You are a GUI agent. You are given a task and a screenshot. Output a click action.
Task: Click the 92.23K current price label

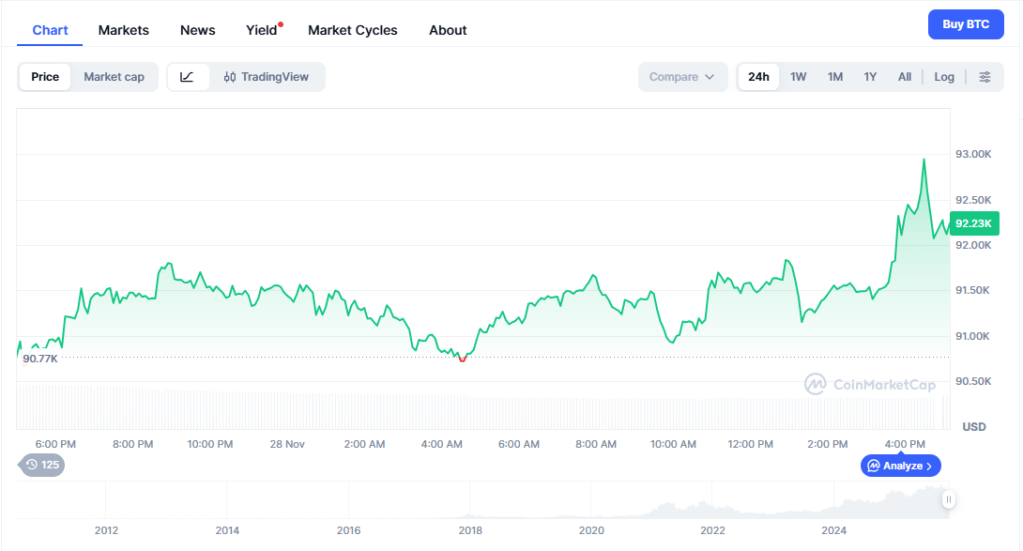(x=972, y=224)
